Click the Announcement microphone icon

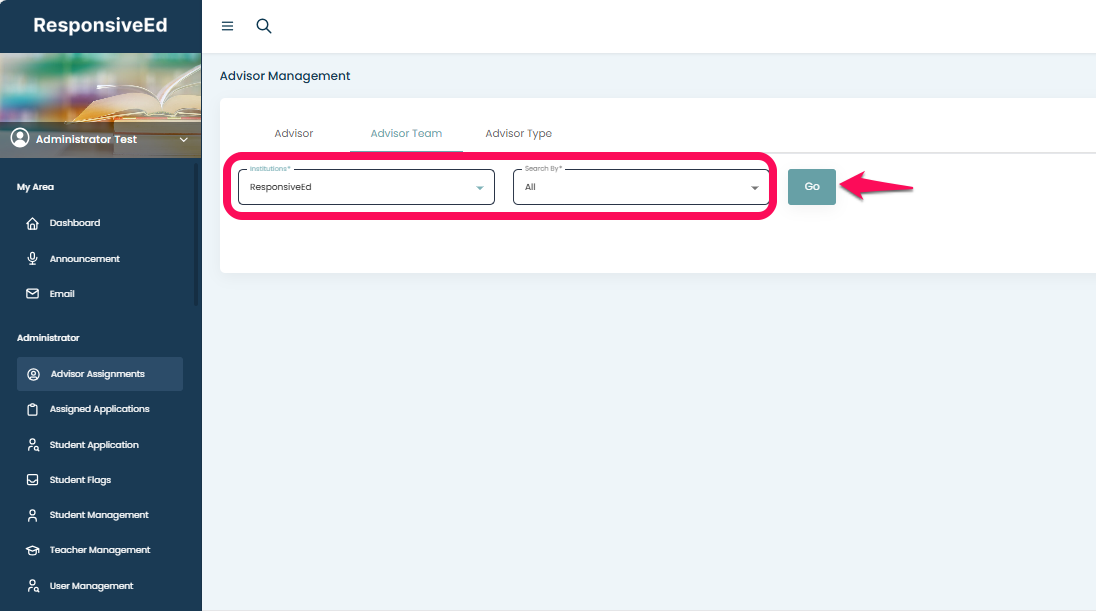[x=33, y=259]
